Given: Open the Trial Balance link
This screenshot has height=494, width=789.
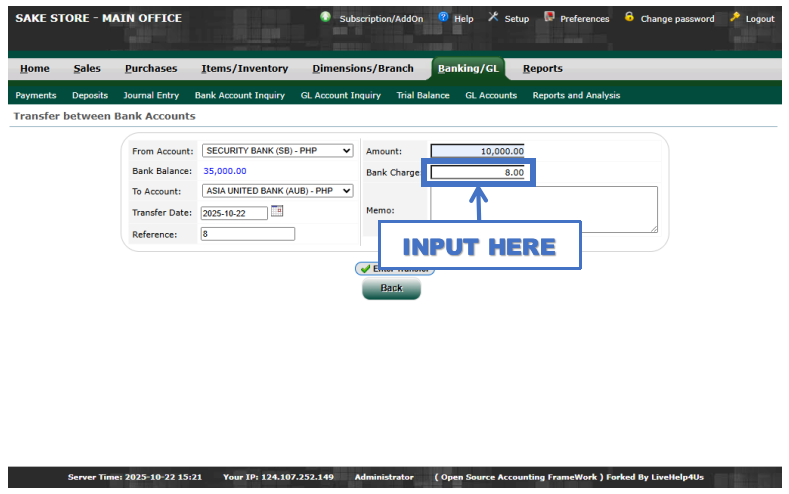Looking at the screenshot, I should (x=423, y=96).
